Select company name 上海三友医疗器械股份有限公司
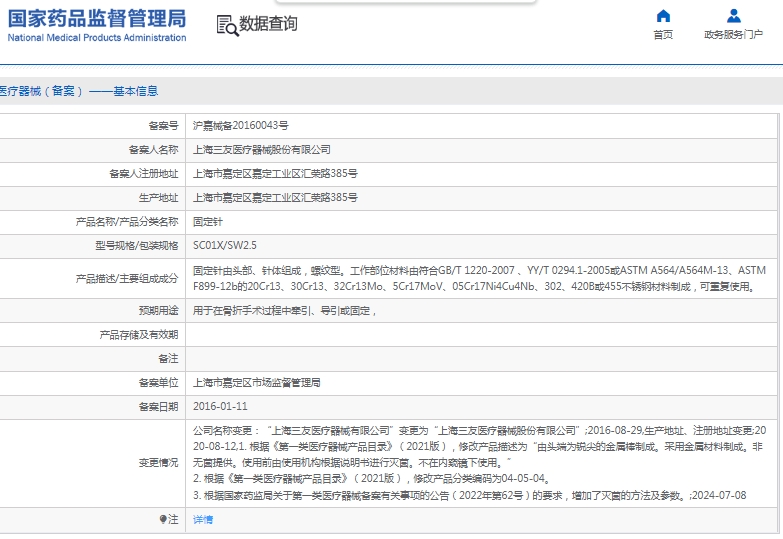783x539 pixels. click(262, 149)
